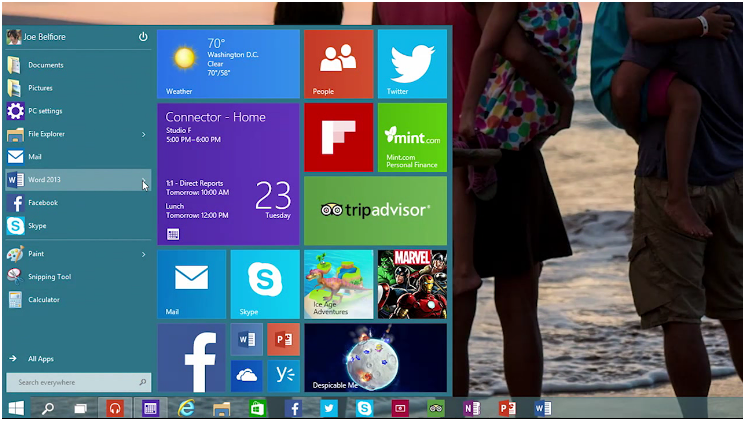Open the Skype tile

[265, 284]
